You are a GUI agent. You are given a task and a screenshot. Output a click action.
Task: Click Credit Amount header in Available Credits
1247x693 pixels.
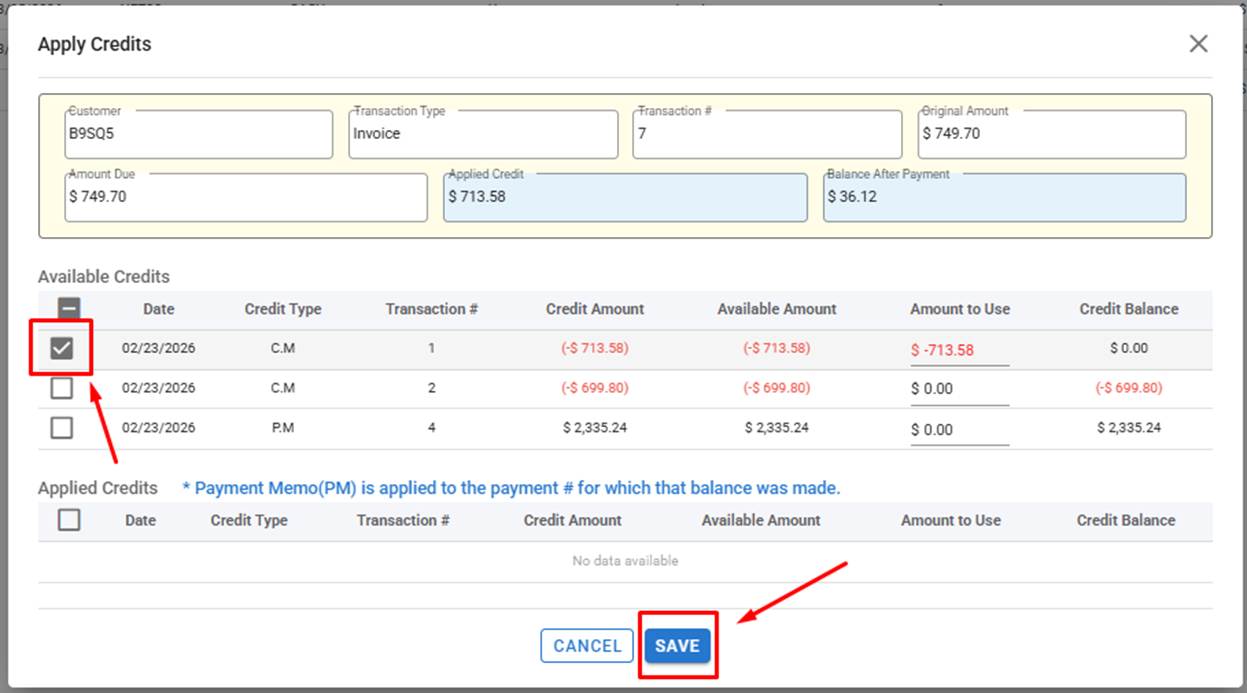[595, 309]
